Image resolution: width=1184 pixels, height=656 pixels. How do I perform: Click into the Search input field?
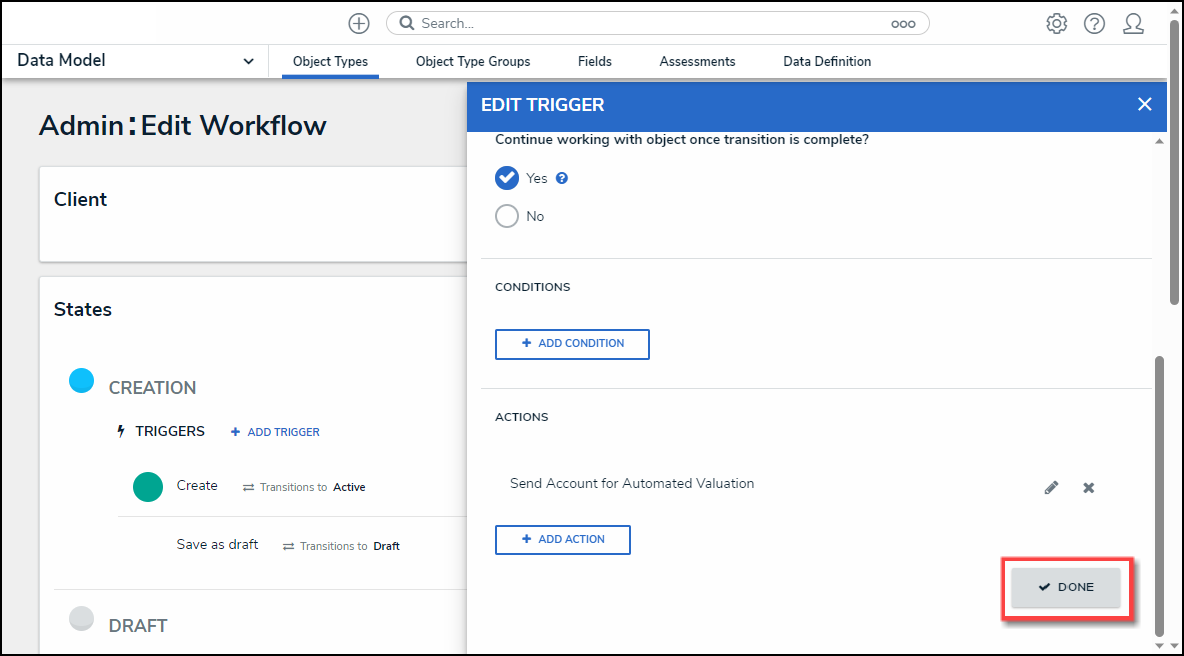click(650, 23)
